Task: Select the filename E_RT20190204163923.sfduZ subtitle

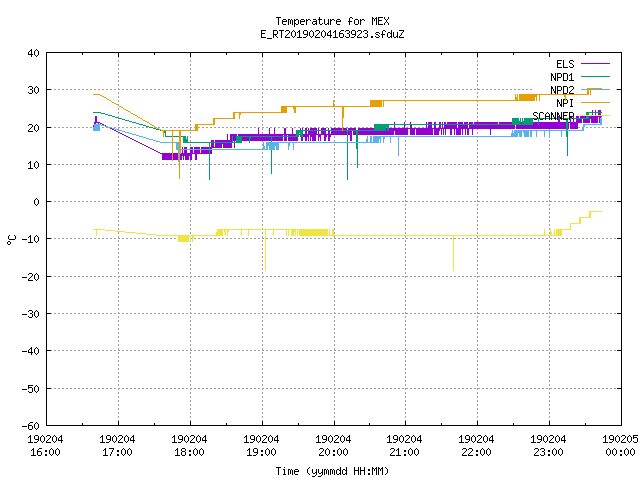Action: tap(332, 34)
